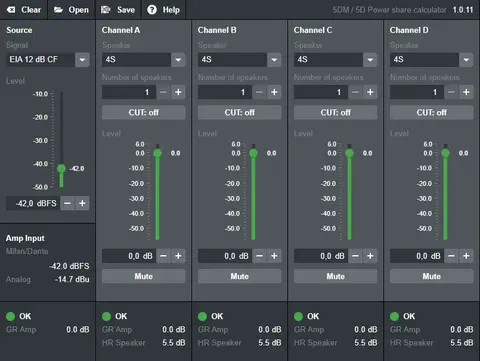Raise Channel B level dB with plus
Image resolution: width=480 pixels, height=361 pixels.
coord(274,256)
